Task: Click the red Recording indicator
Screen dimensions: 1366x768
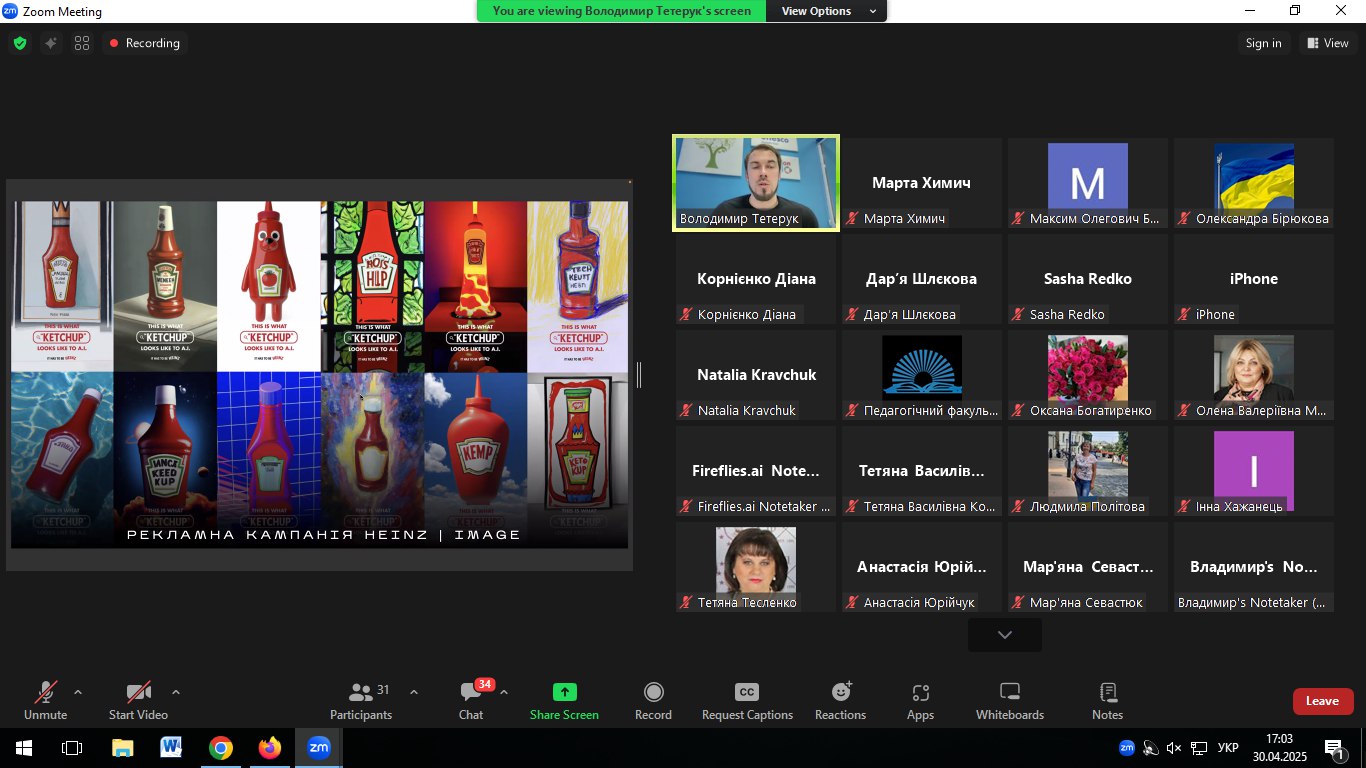Action: pos(145,43)
